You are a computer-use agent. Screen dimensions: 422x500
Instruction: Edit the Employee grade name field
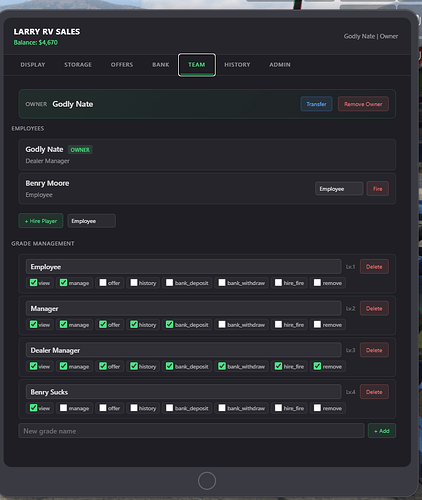click(x=183, y=267)
